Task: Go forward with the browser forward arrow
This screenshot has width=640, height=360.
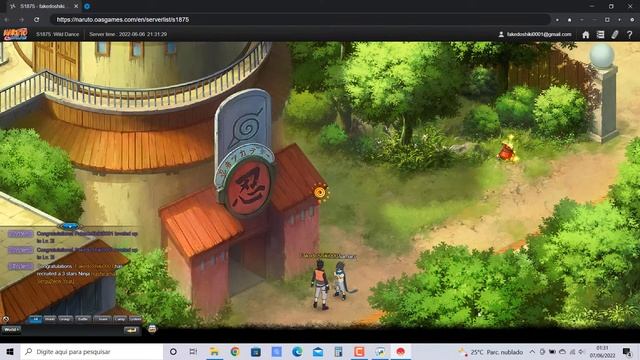Action: tap(21, 20)
